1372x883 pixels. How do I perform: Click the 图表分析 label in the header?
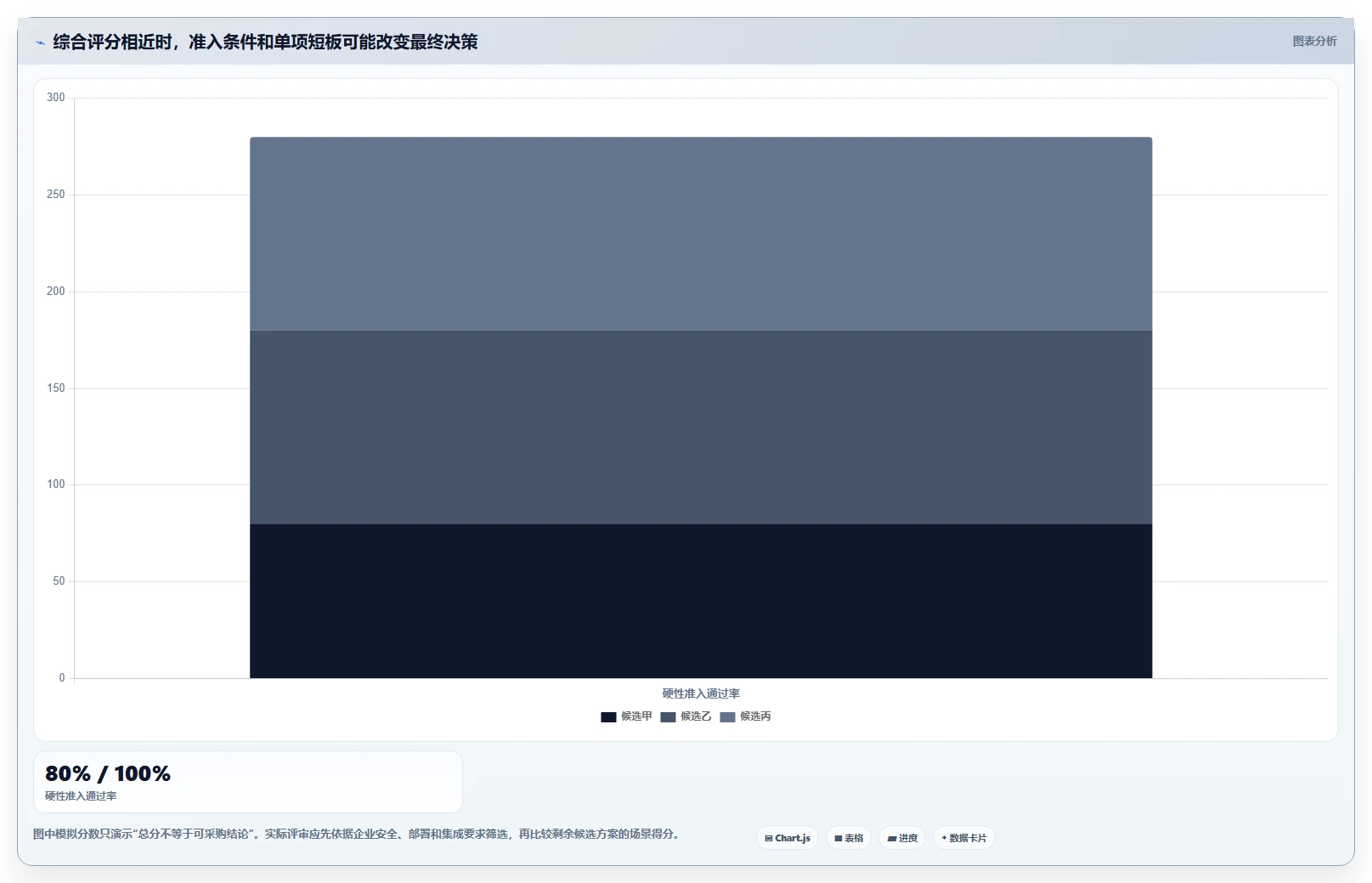point(1314,41)
